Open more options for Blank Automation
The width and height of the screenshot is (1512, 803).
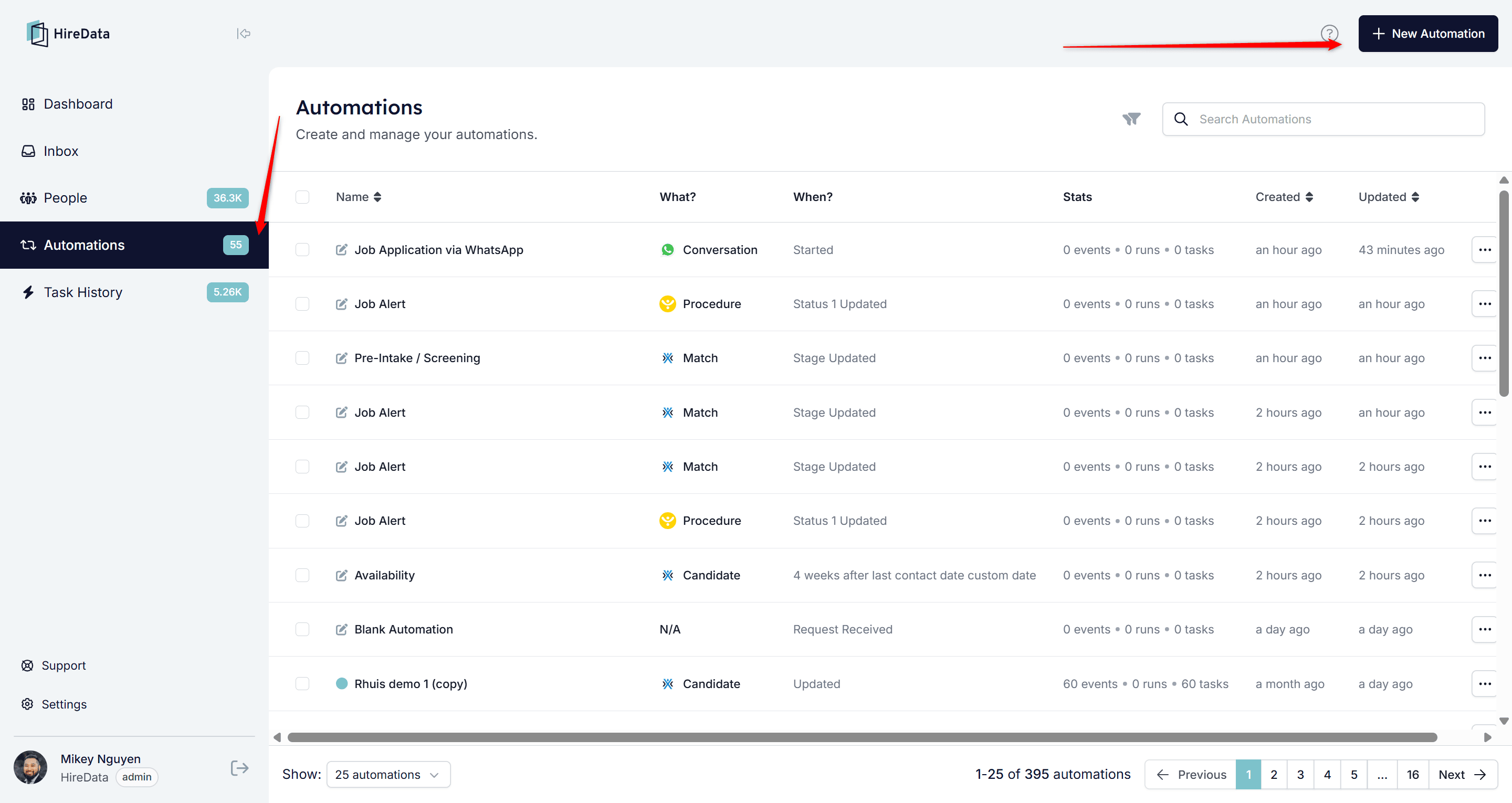[1484, 629]
